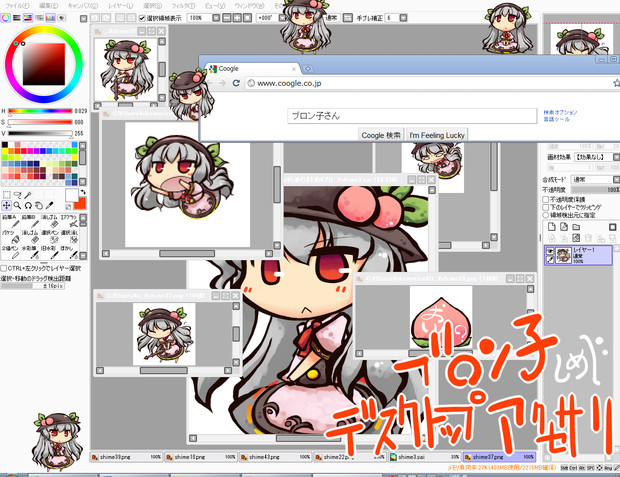Open 言語ツール link in Chrome
The image size is (620, 477).
pyautogui.click(x=556, y=119)
